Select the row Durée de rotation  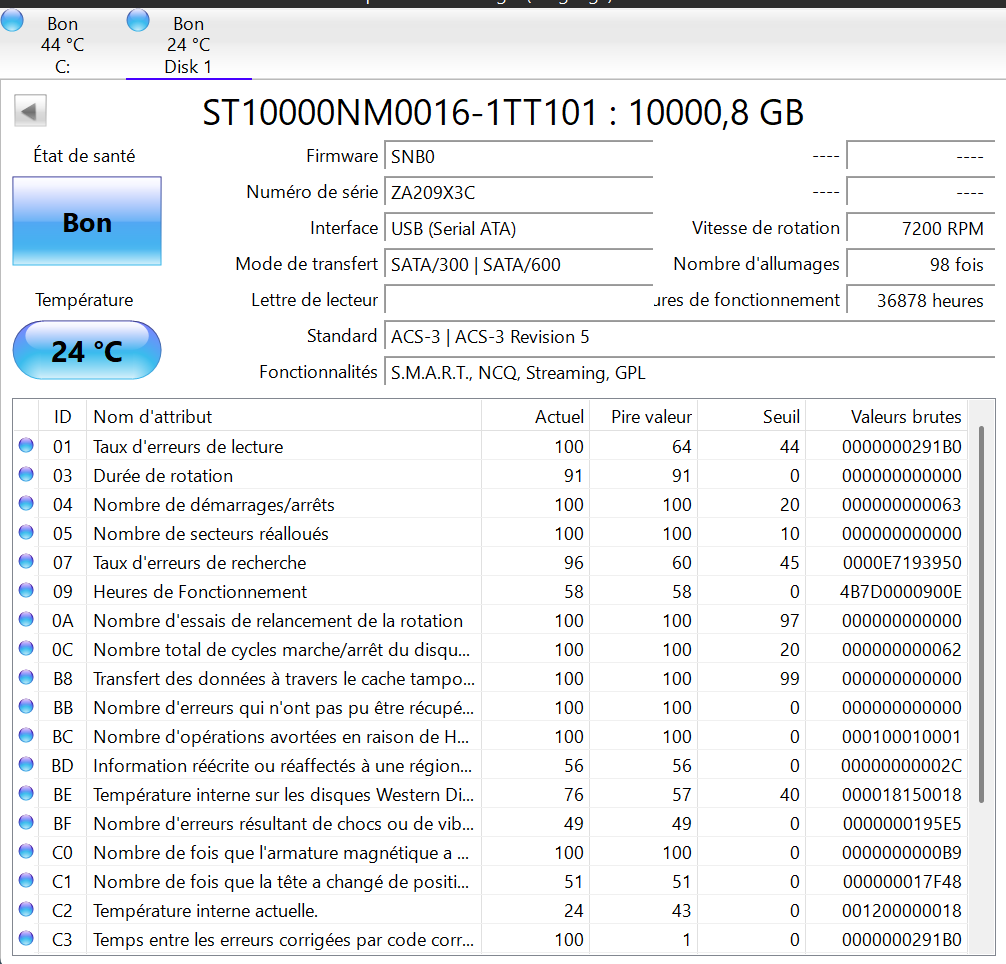coord(490,475)
